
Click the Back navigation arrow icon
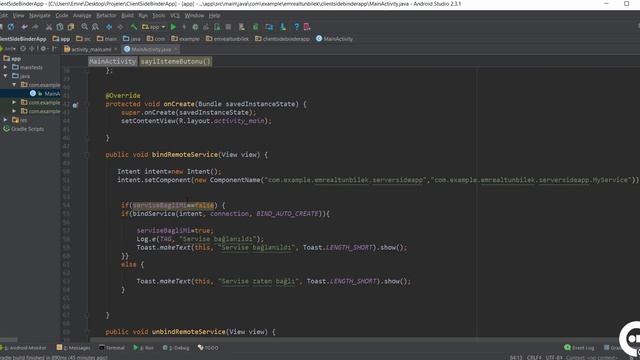click(x=109, y=27)
